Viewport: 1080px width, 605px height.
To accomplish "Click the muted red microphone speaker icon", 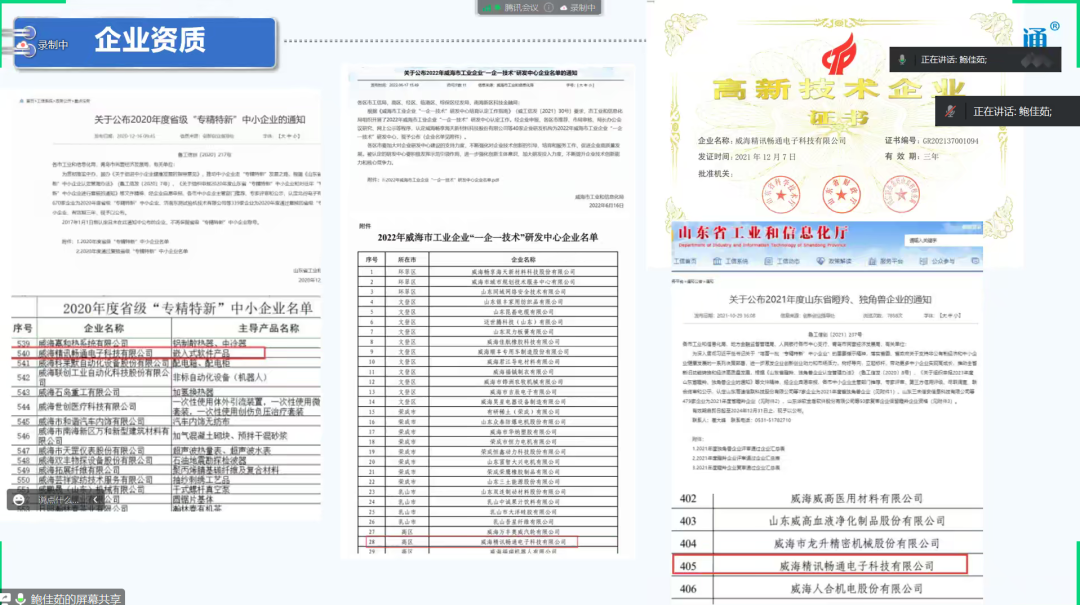I will click(951, 111).
